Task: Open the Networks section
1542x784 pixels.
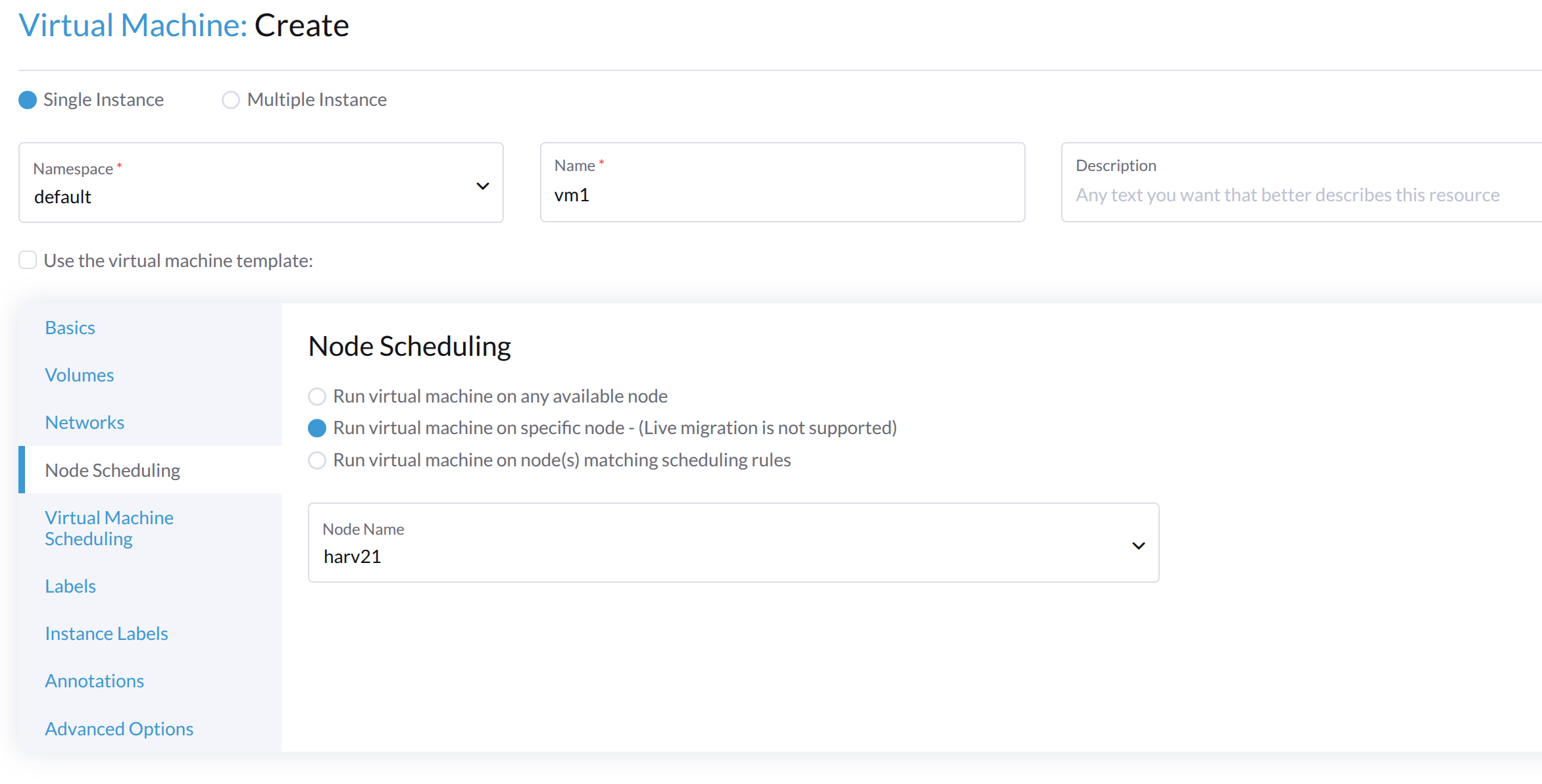Action: coord(84,422)
